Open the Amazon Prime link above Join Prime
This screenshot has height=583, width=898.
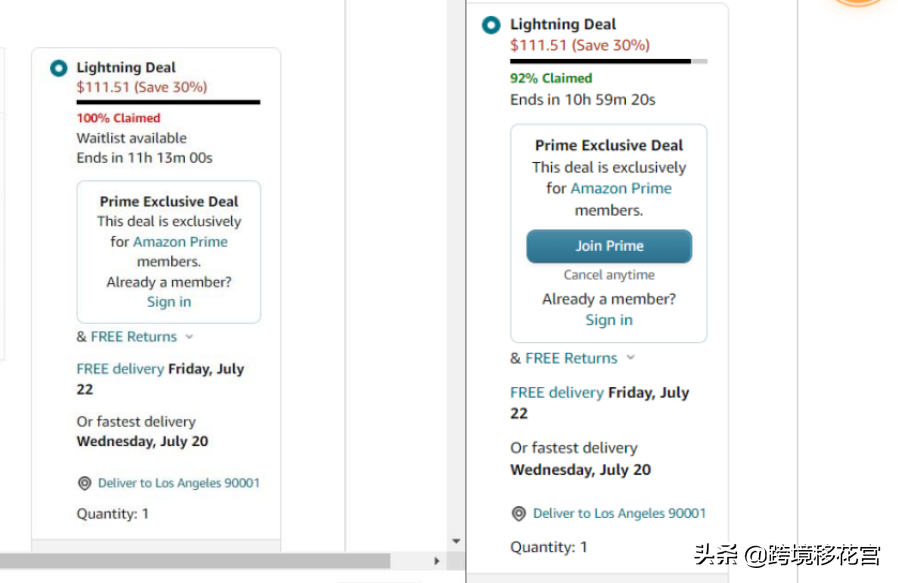pyautogui.click(x=621, y=188)
